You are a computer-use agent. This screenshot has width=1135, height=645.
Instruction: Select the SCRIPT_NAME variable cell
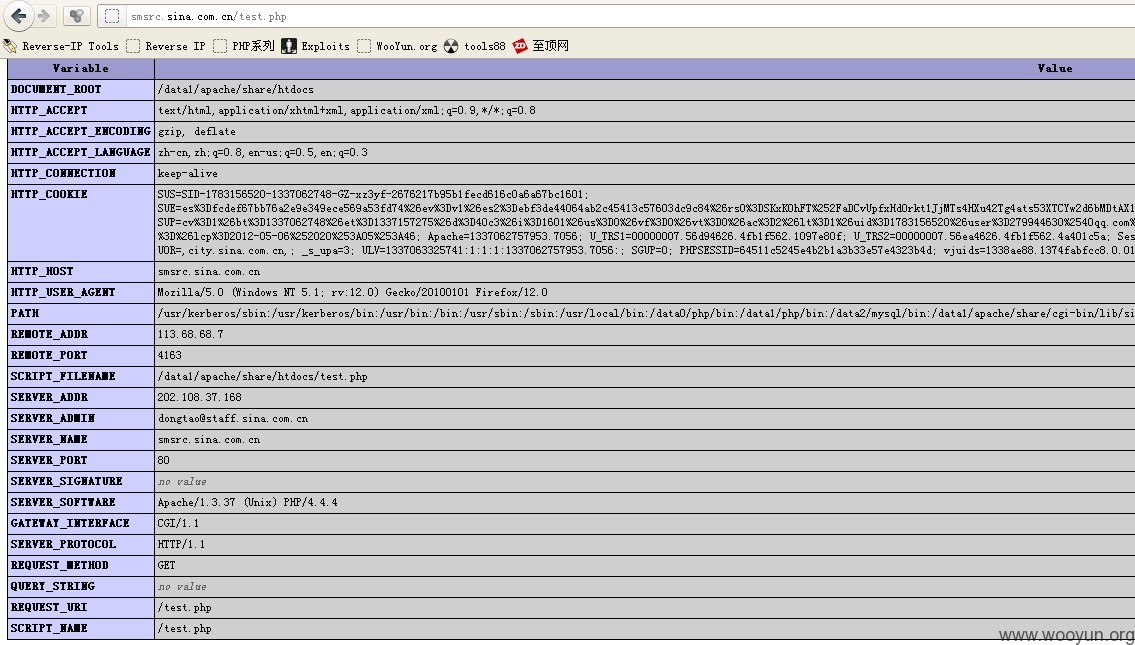coord(81,629)
